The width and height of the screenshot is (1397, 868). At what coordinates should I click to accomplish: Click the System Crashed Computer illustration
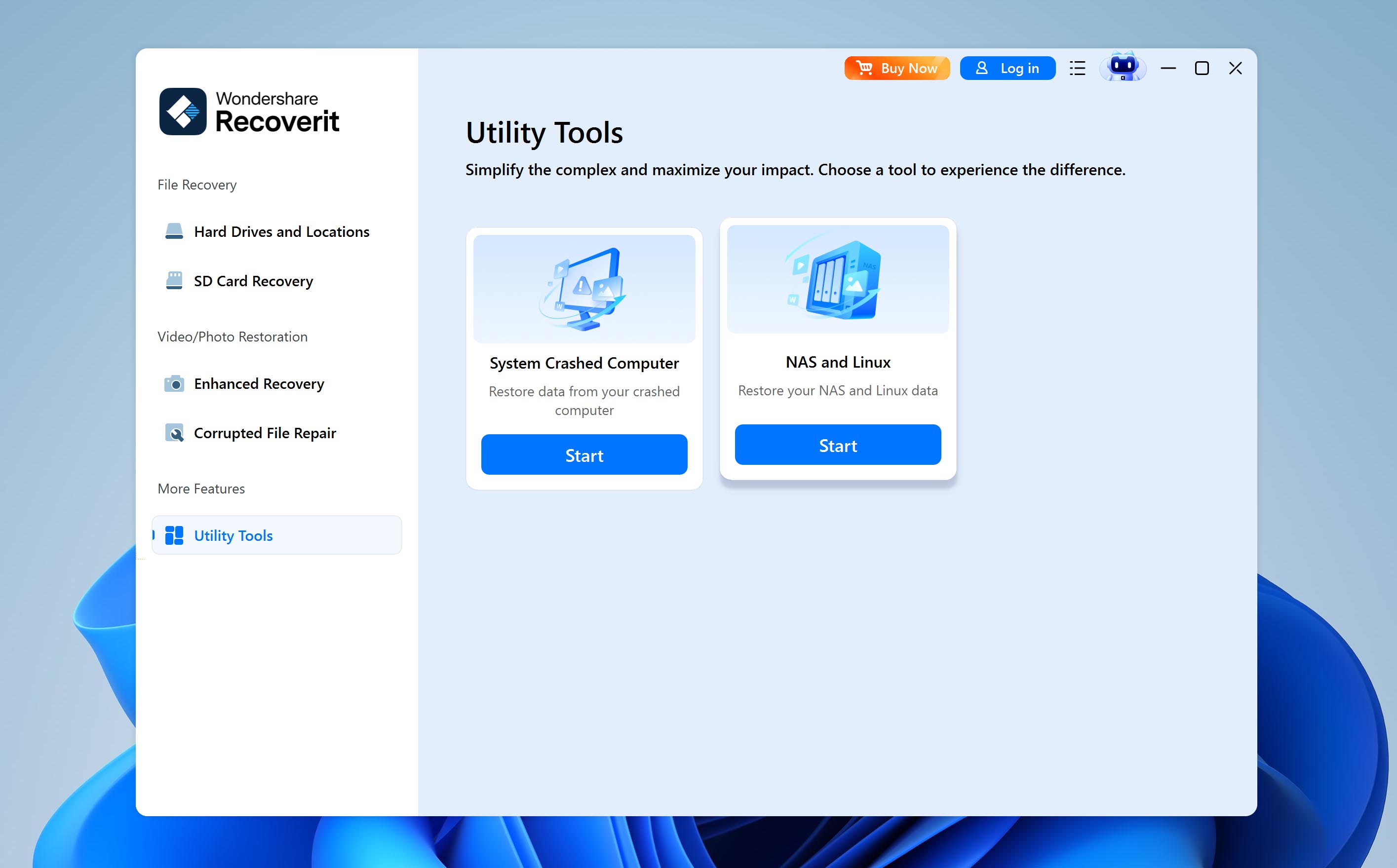[x=584, y=289]
